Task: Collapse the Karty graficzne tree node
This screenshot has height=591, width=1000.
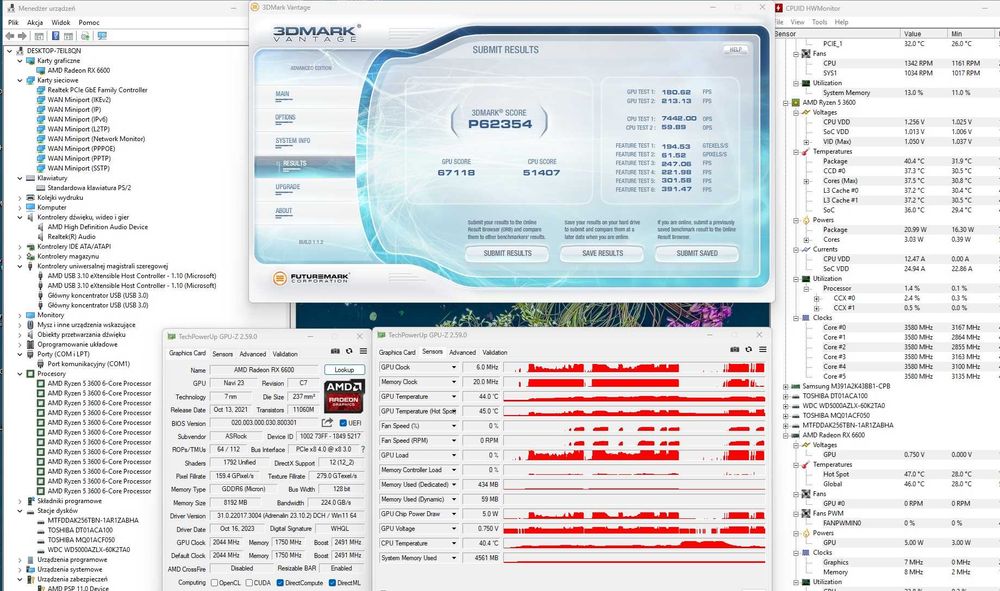Action: (x=20, y=61)
